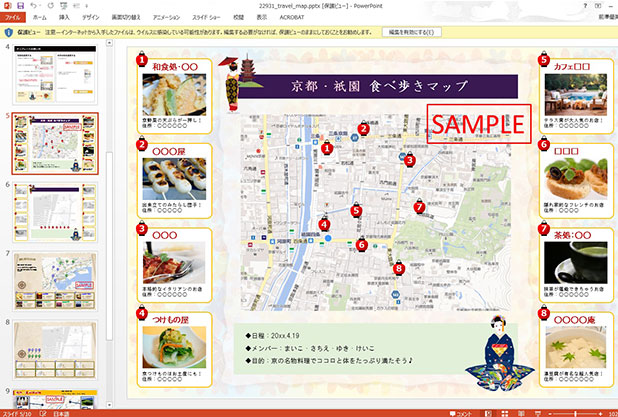This screenshot has width=618, height=417.
Task: Switch to Slide Sorter view icon
Action: 504,413
